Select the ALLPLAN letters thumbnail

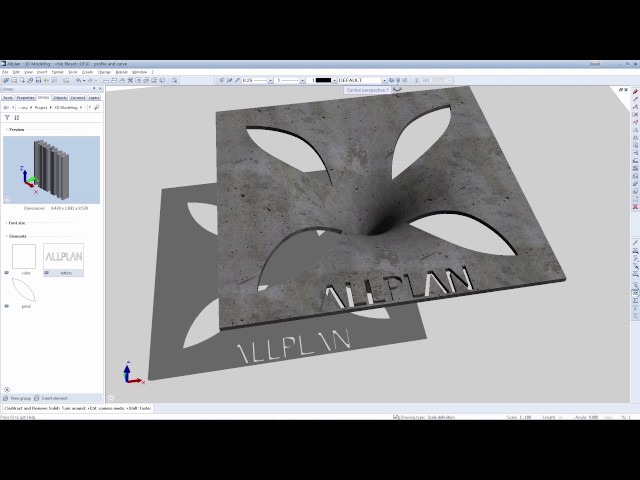coord(64,256)
